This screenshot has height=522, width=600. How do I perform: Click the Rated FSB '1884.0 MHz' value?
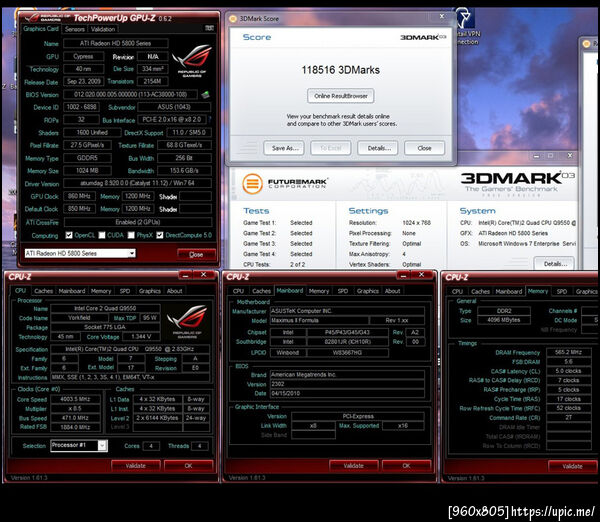pos(75,427)
